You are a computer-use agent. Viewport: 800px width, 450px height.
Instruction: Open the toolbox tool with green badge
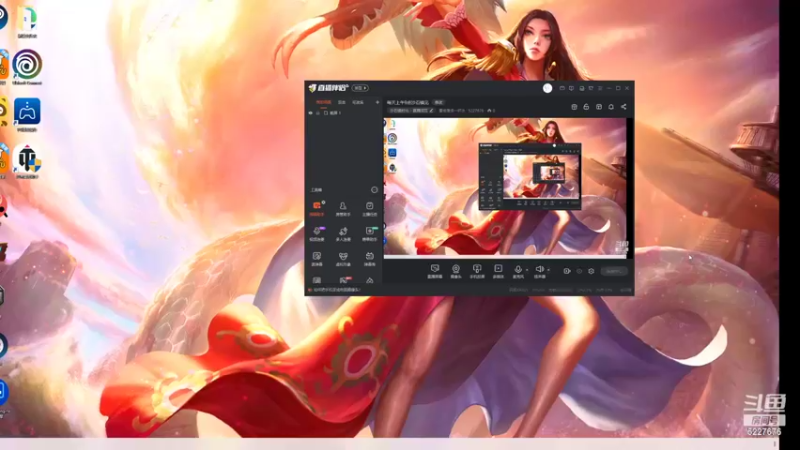370,234
